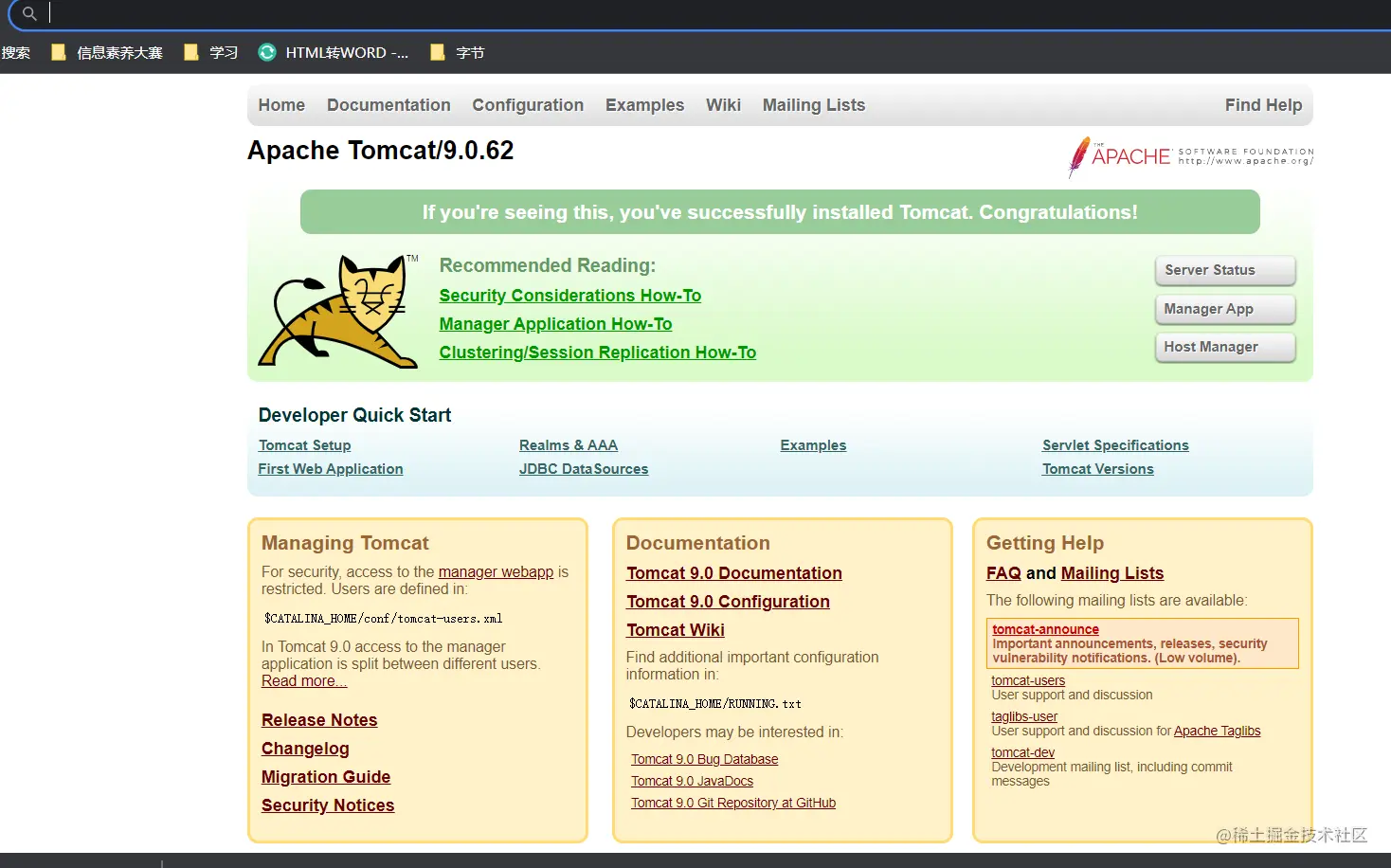Open the 字节 bookmark folder
This screenshot has height=868, width=1391.
click(458, 53)
